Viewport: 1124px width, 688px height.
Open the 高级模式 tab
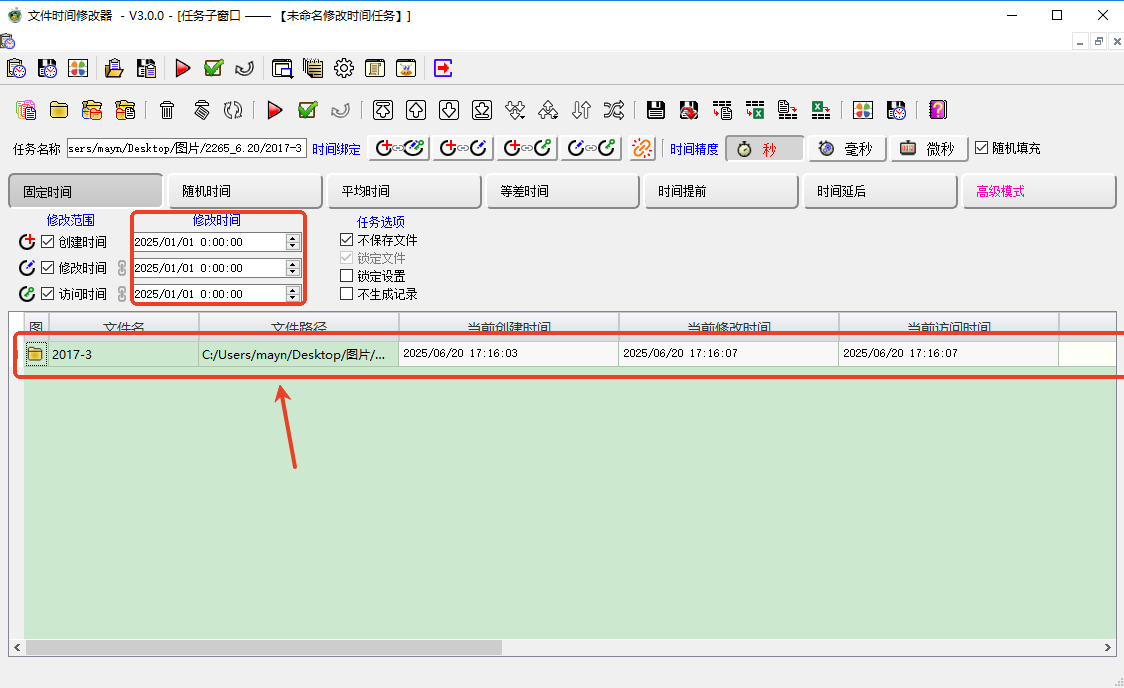[1039, 191]
